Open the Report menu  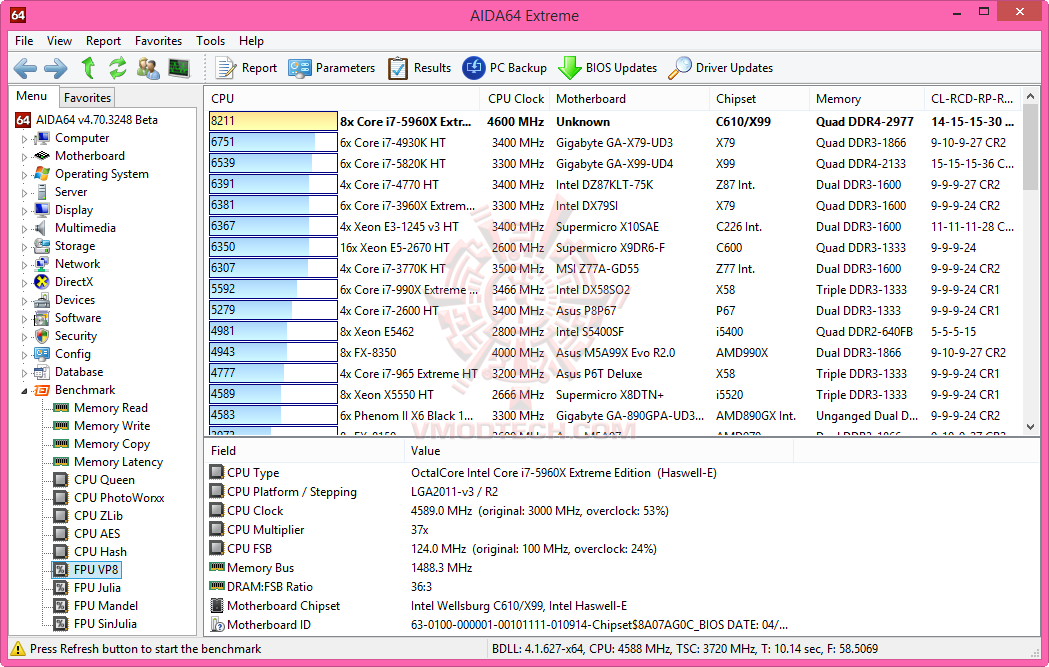(x=104, y=41)
